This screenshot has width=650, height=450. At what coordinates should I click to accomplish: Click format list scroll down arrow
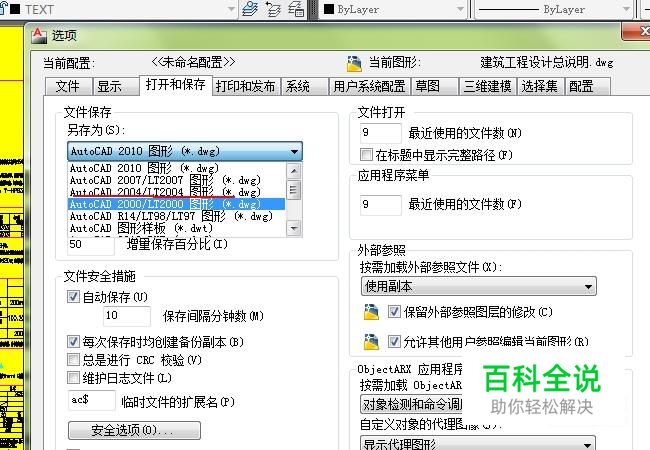tap(293, 228)
